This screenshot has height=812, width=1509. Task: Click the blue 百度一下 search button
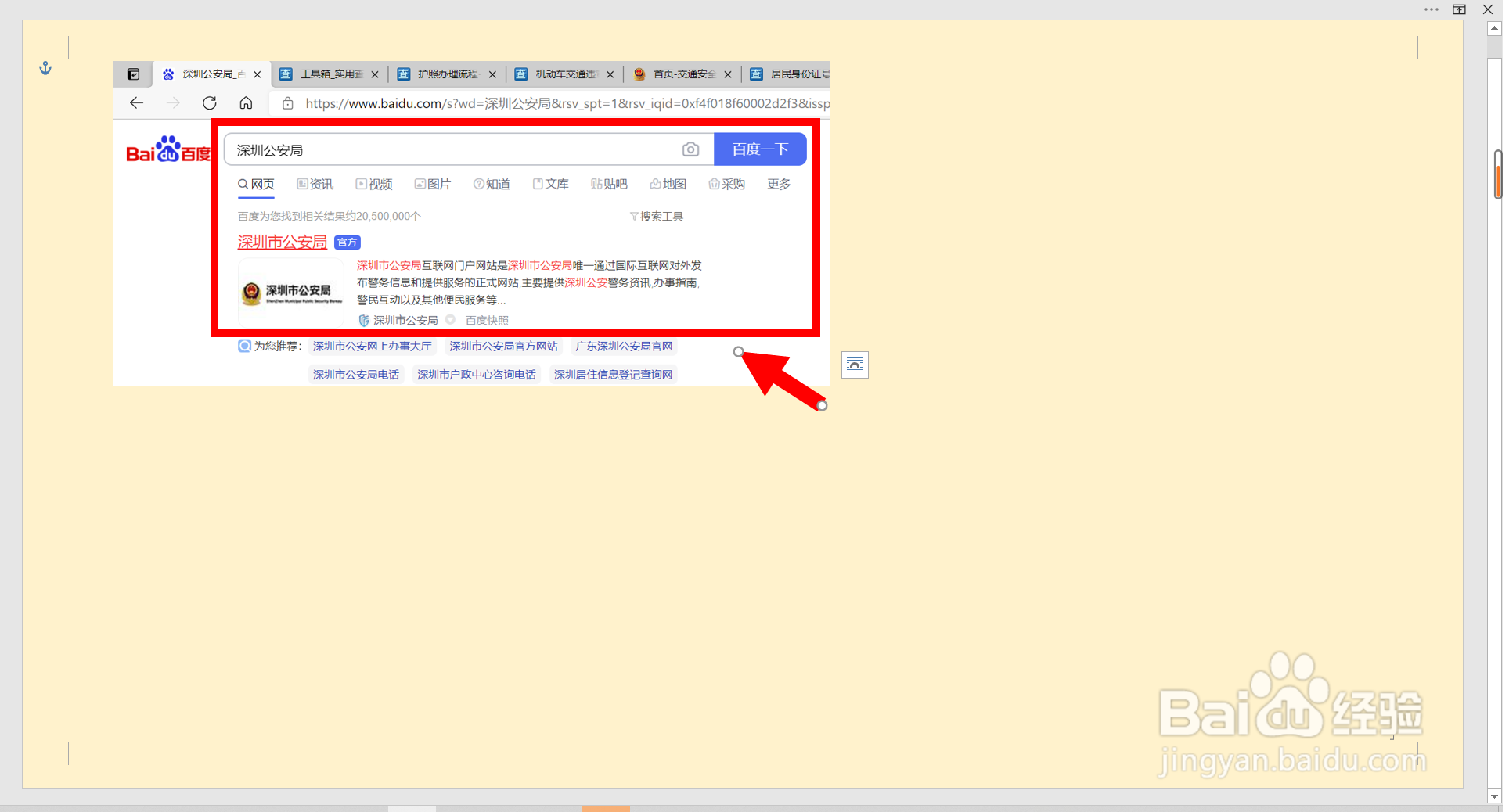tap(760, 149)
